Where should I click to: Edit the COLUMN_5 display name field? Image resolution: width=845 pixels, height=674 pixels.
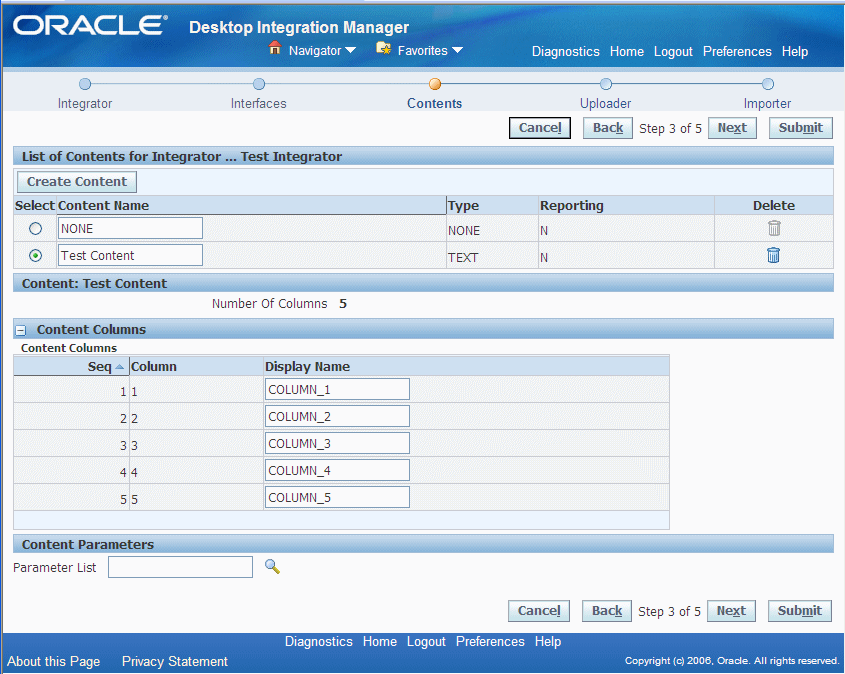tap(337, 497)
